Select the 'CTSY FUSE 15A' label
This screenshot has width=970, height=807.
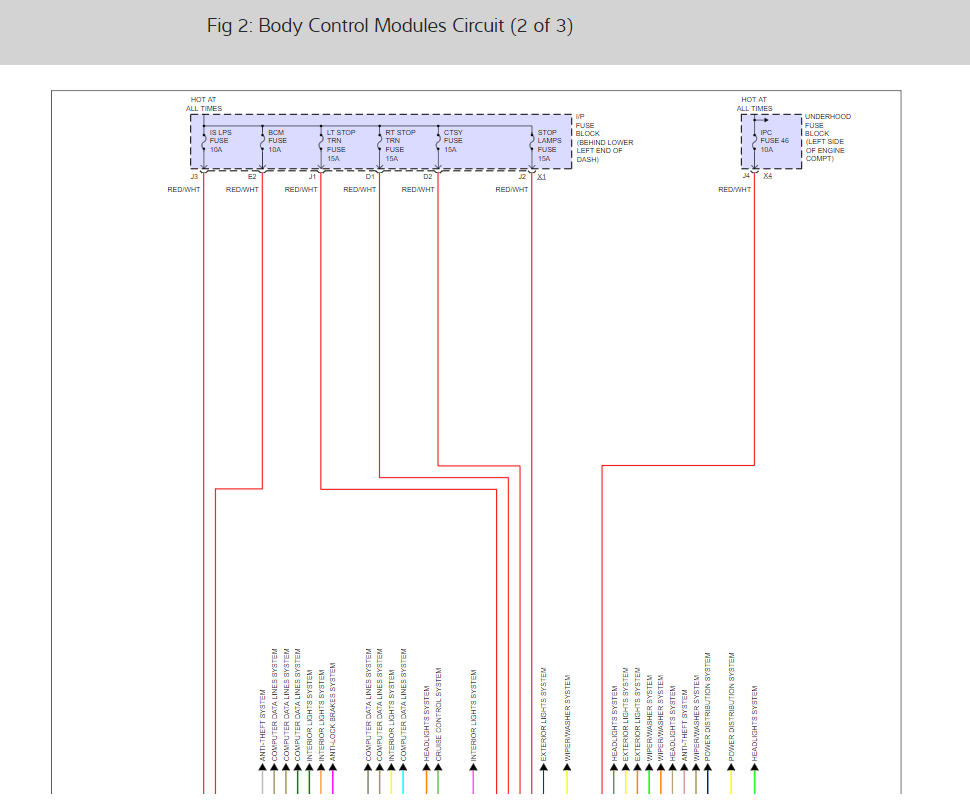(x=453, y=141)
